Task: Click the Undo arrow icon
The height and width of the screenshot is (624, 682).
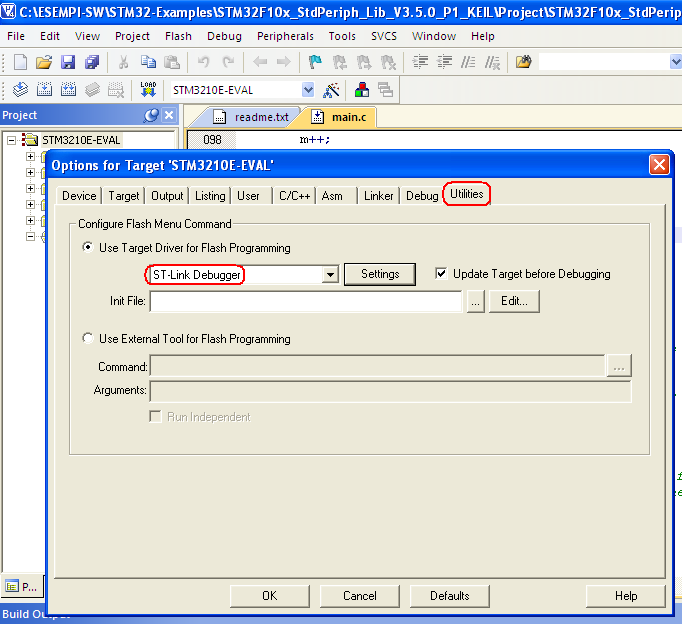Action: (203, 62)
